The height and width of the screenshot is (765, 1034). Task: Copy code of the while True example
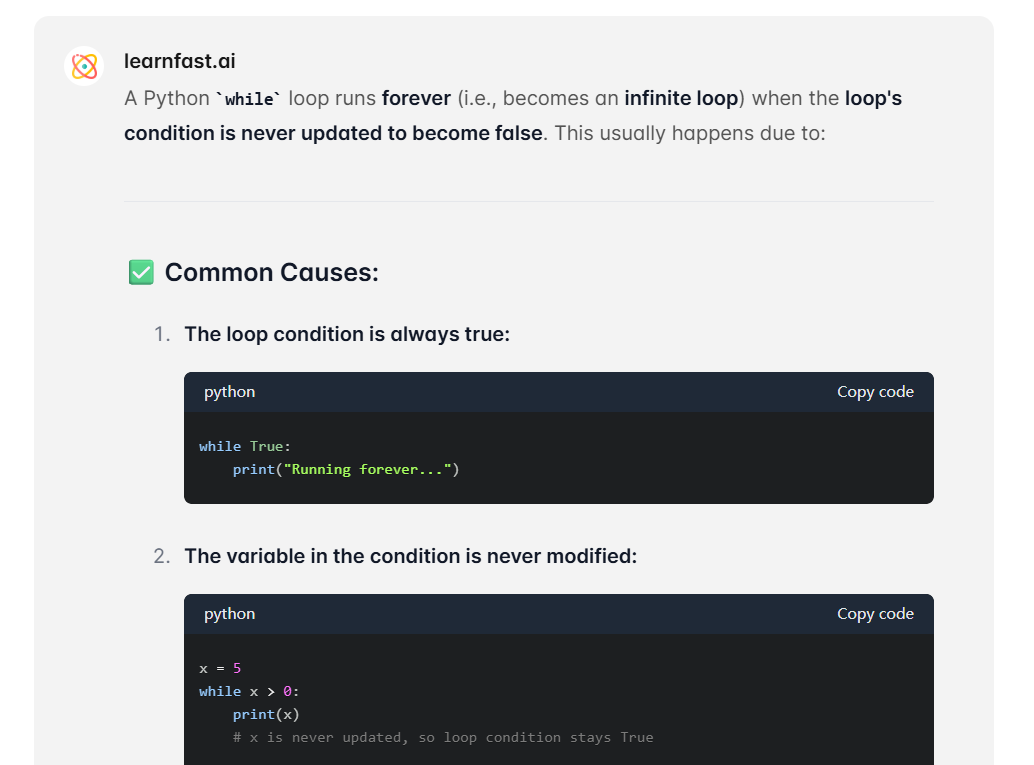tap(875, 392)
